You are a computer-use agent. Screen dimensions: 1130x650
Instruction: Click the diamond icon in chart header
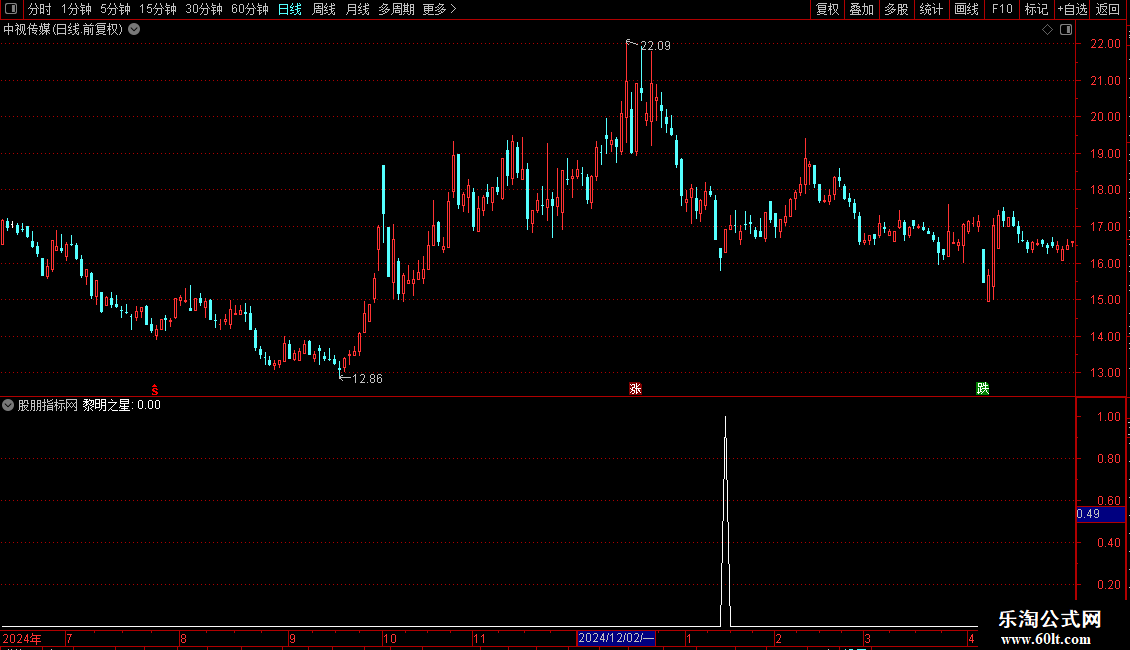1048,30
